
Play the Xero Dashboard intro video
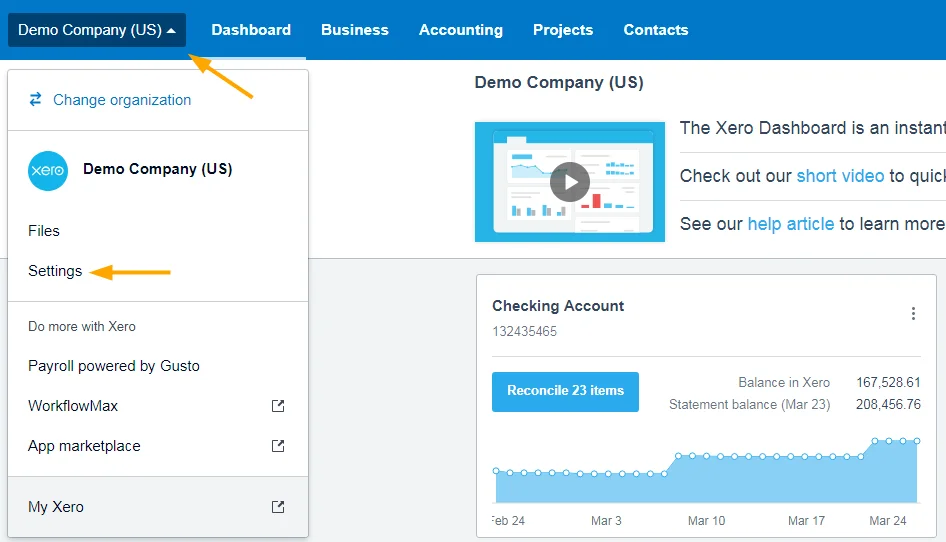coord(569,182)
